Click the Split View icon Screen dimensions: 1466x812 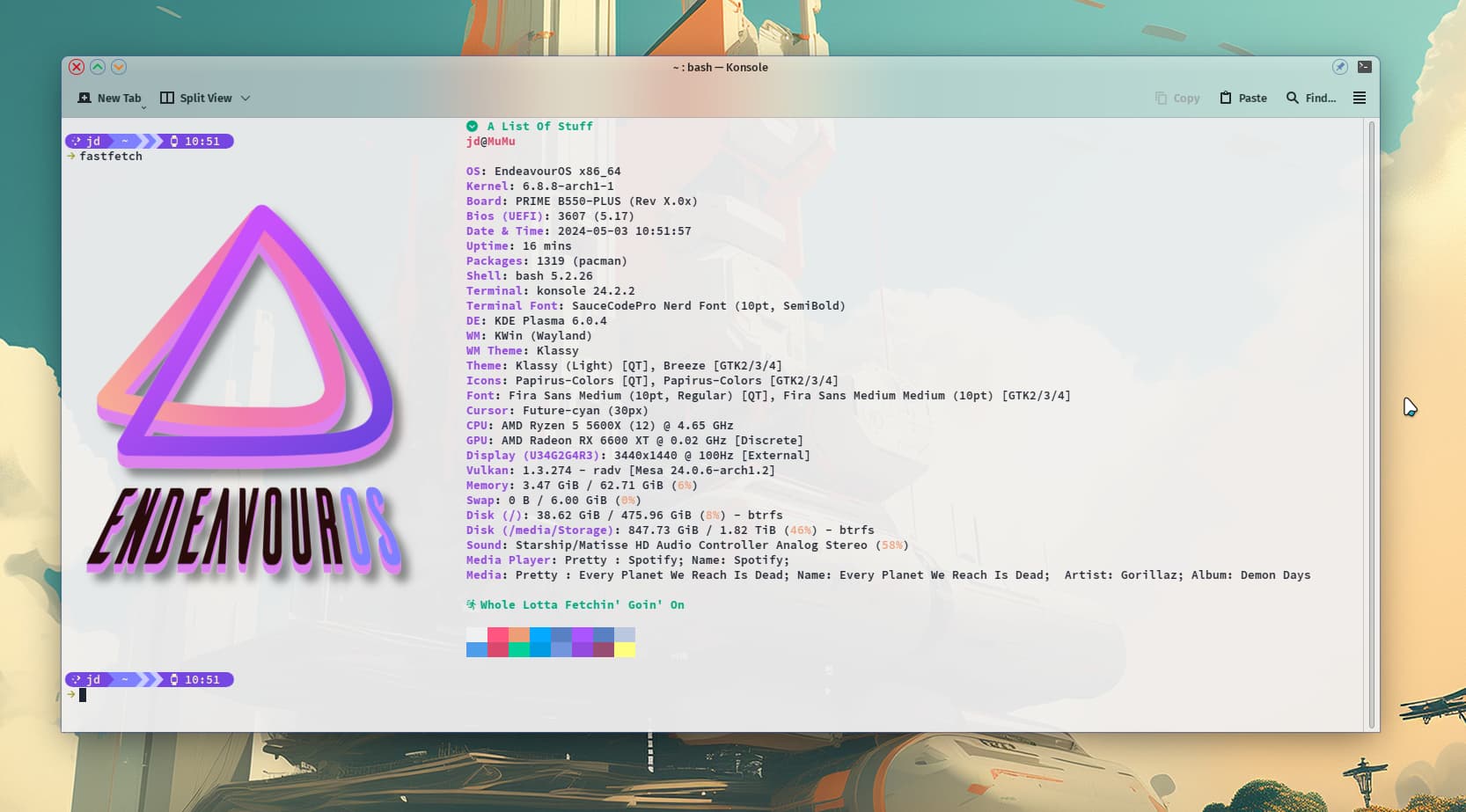pos(167,98)
